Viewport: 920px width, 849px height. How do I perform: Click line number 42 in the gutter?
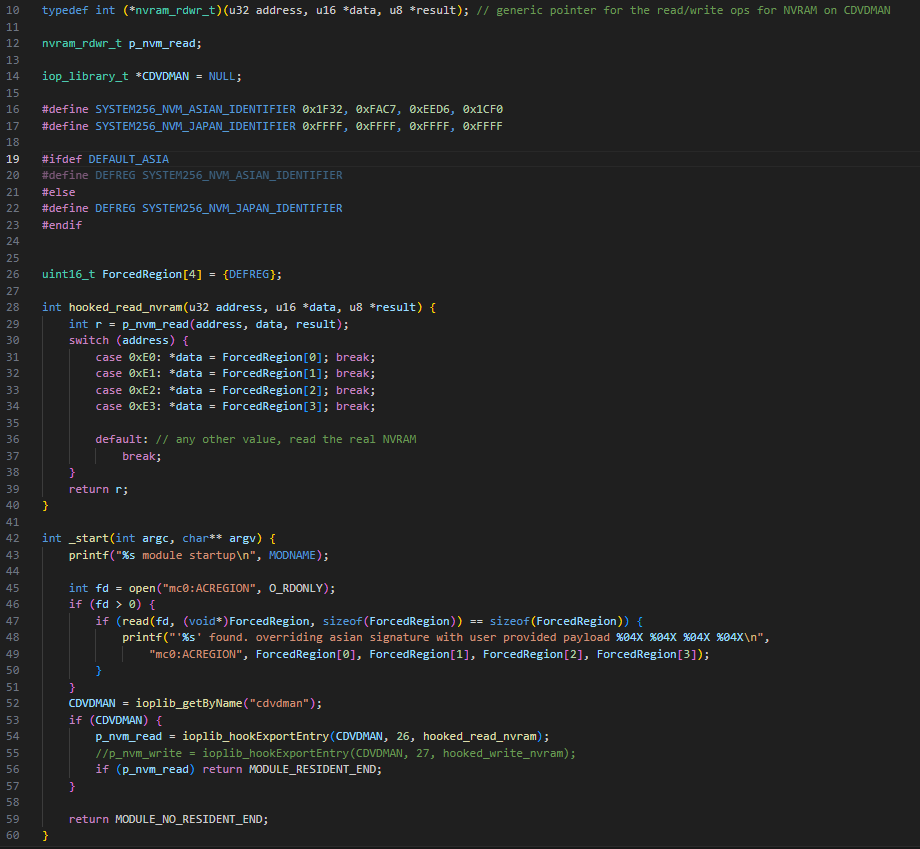[x=13, y=539]
